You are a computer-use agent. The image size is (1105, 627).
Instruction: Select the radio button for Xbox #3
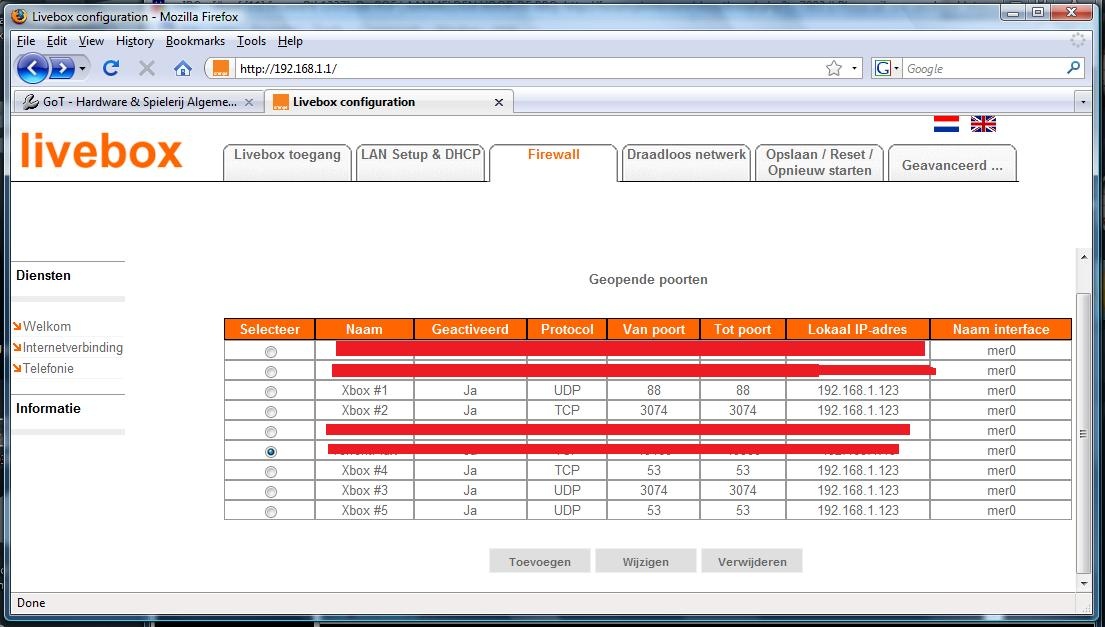tap(271, 492)
